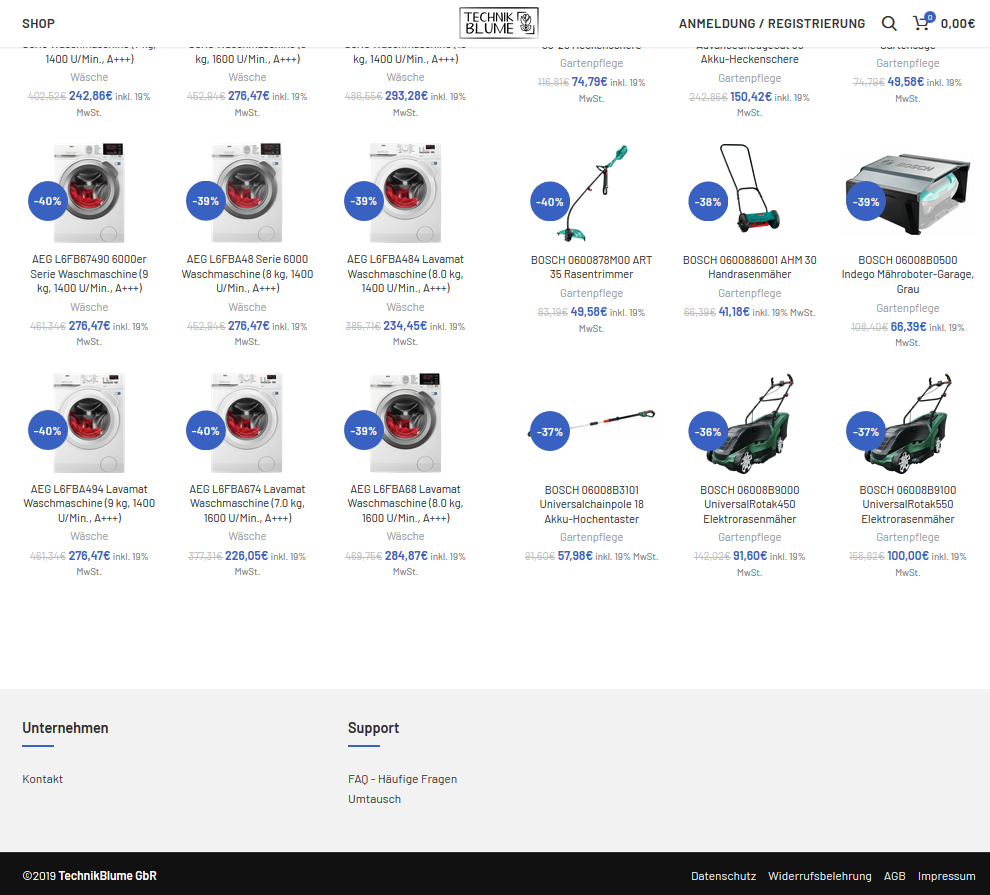The image size is (990, 895).
Task: Click the AEG L6FBA674 Lavamat title
Action: (247, 504)
